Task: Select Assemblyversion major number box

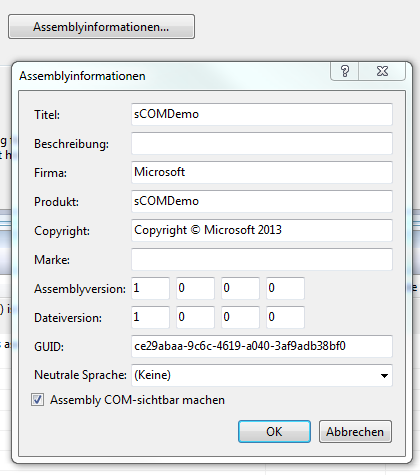Action: click(150, 288)
